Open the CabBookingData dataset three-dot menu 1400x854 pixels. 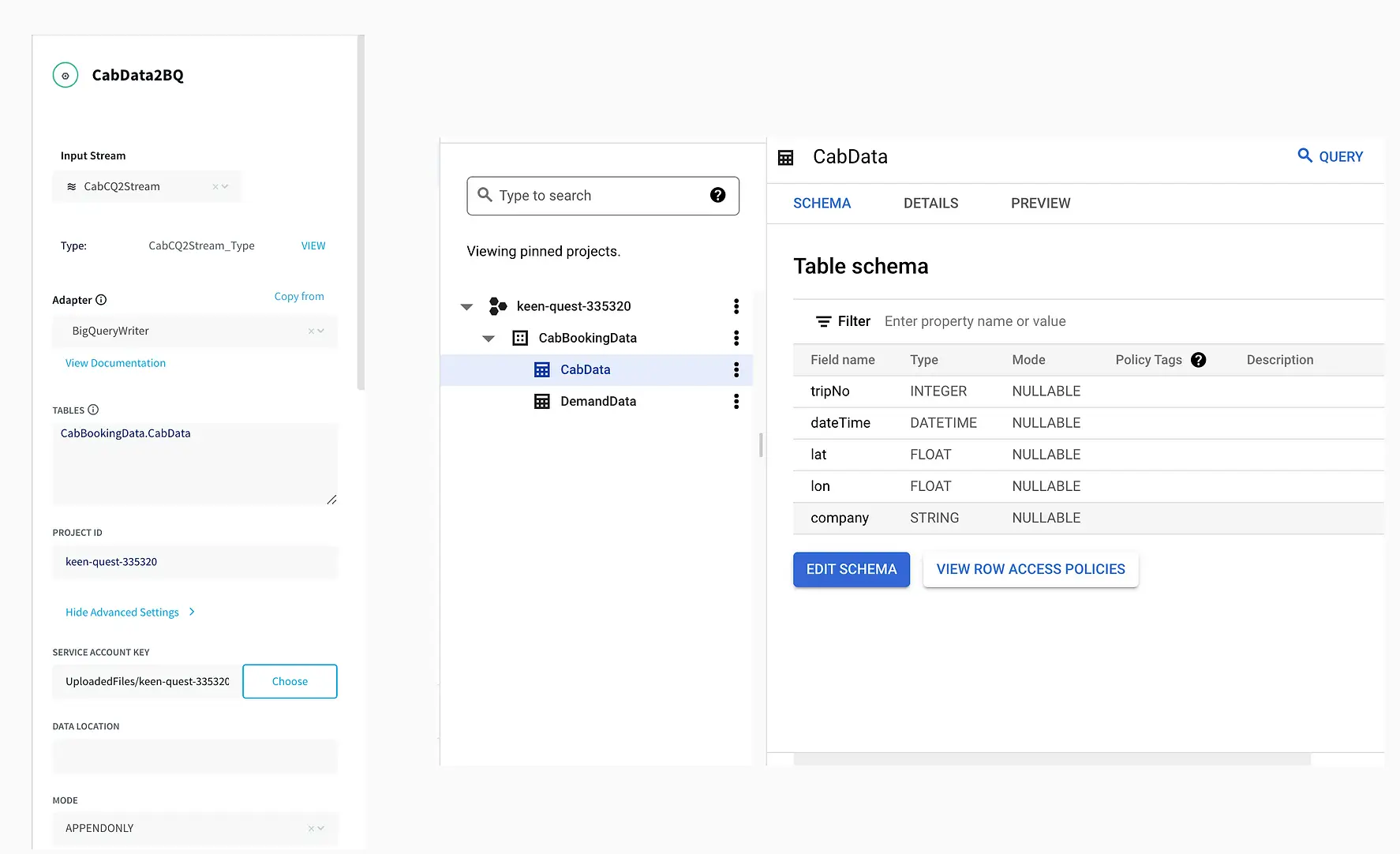[x=736, y=338]
